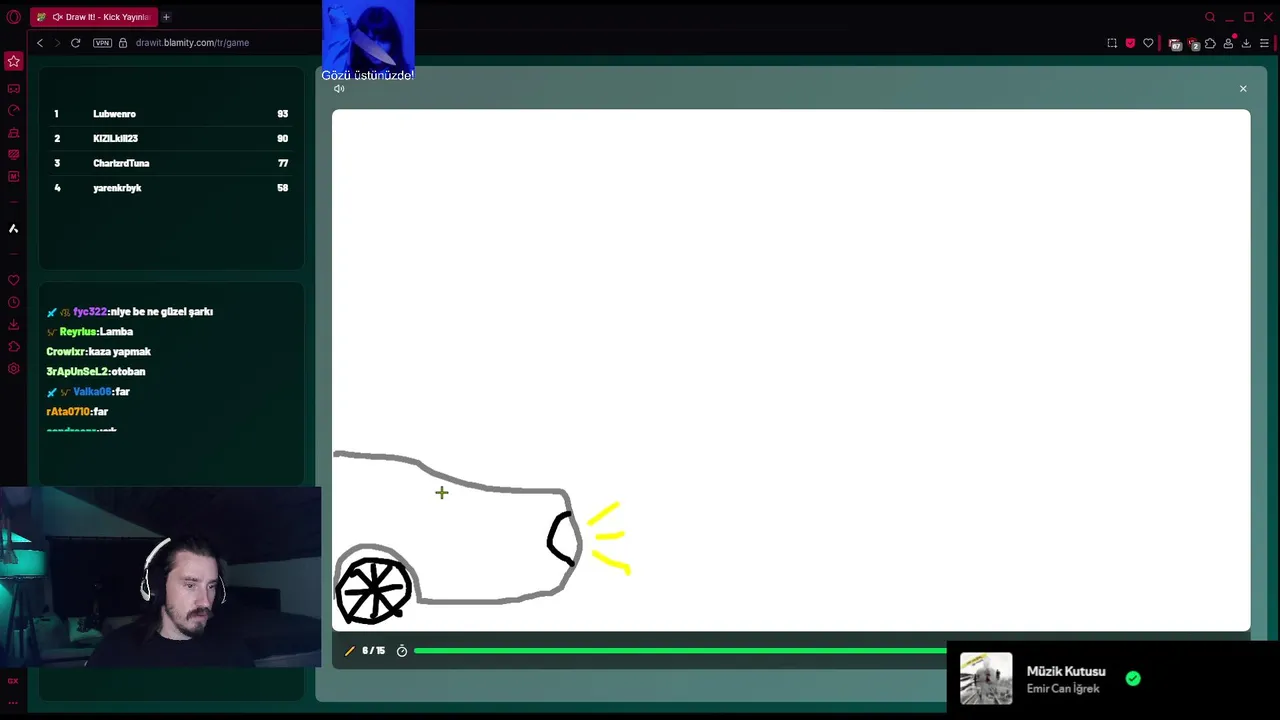Click Crowixr's kaza yapmak message

[x=98, y=352]
